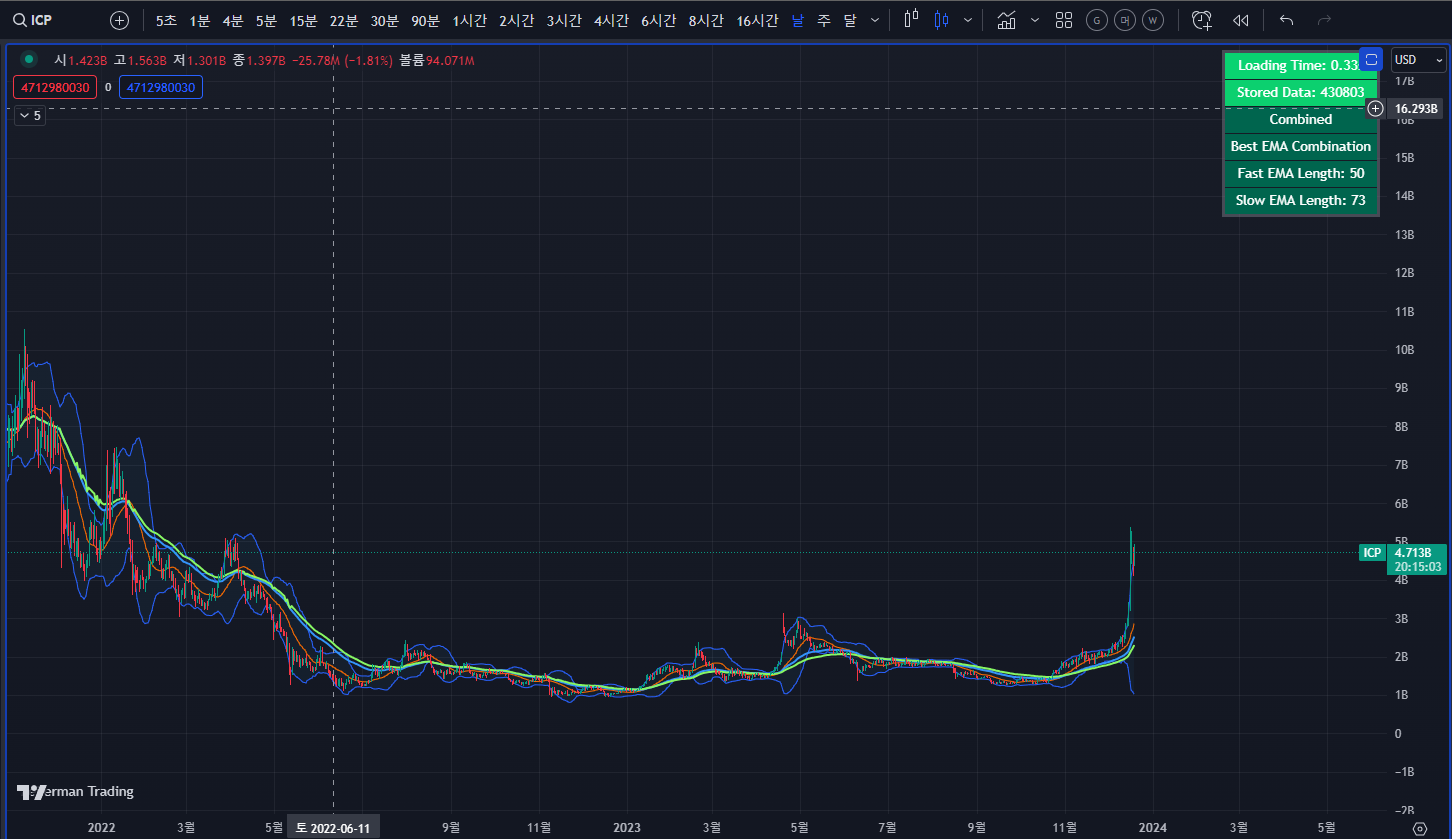Click the ICP symbol tag on price axis

point(1372,553)
